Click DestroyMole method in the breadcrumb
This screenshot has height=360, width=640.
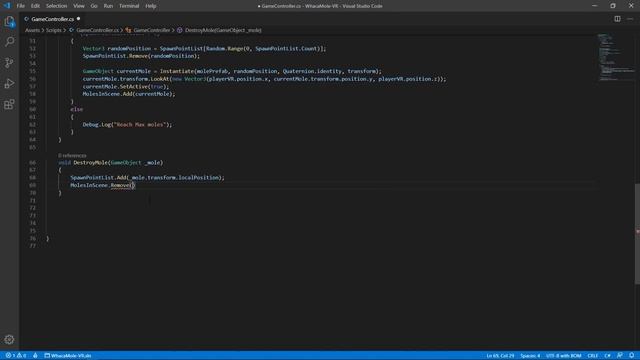[x=223, y=30]
